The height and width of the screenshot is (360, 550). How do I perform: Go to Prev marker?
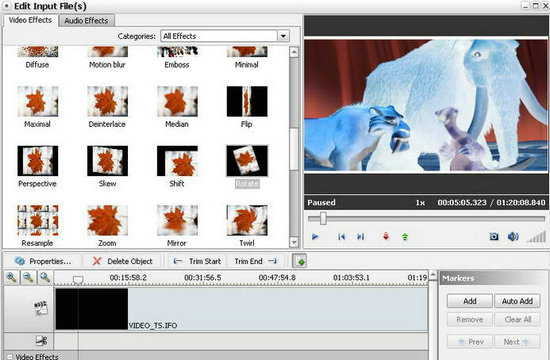[x=470, y=341]
